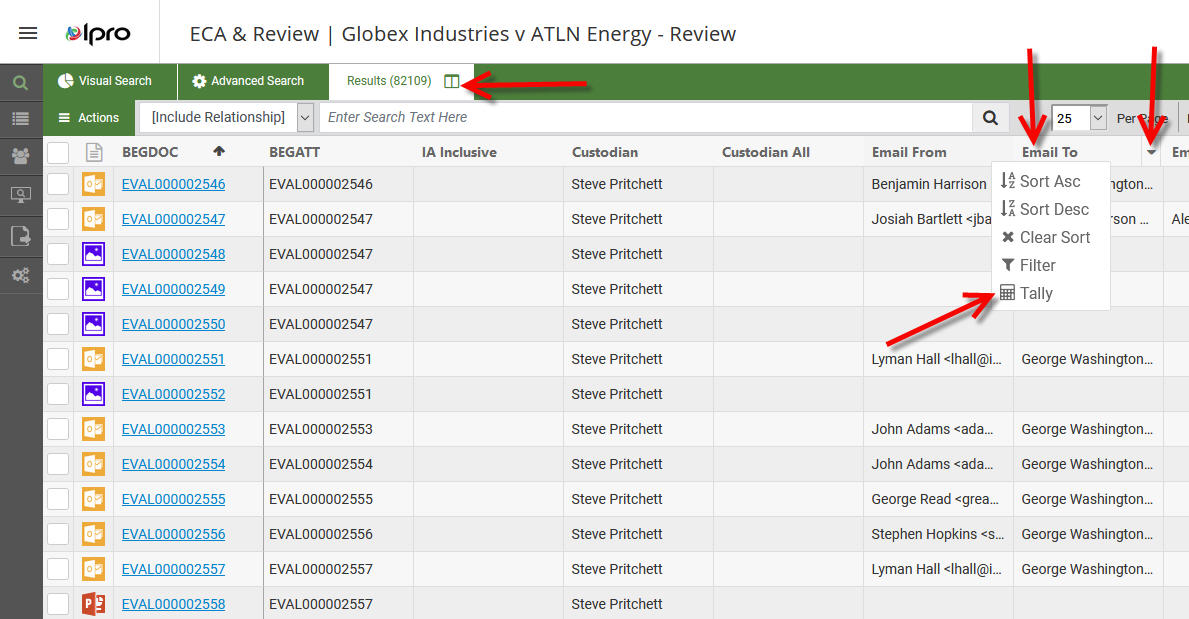Click image icon for EVAL000002550

(x=93, y=324)
